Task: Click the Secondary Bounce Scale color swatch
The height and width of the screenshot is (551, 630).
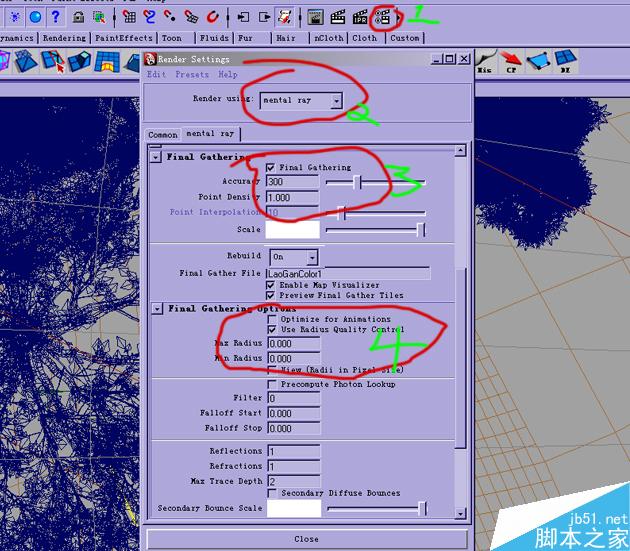Action: (294, 508)
